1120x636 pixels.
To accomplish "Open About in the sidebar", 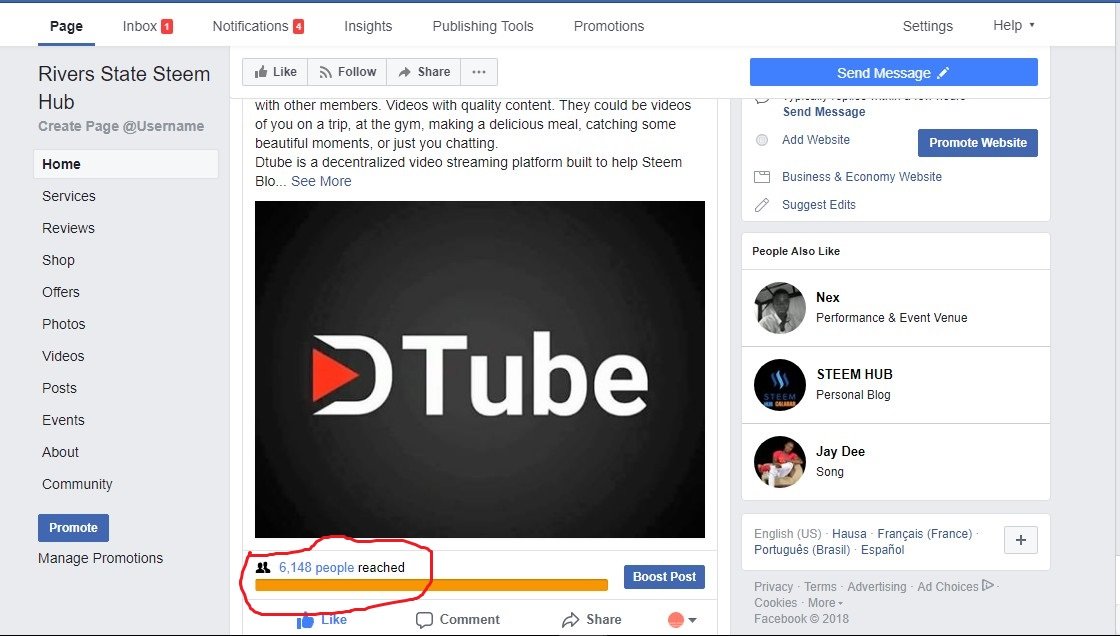I will [x=60, y=452].
